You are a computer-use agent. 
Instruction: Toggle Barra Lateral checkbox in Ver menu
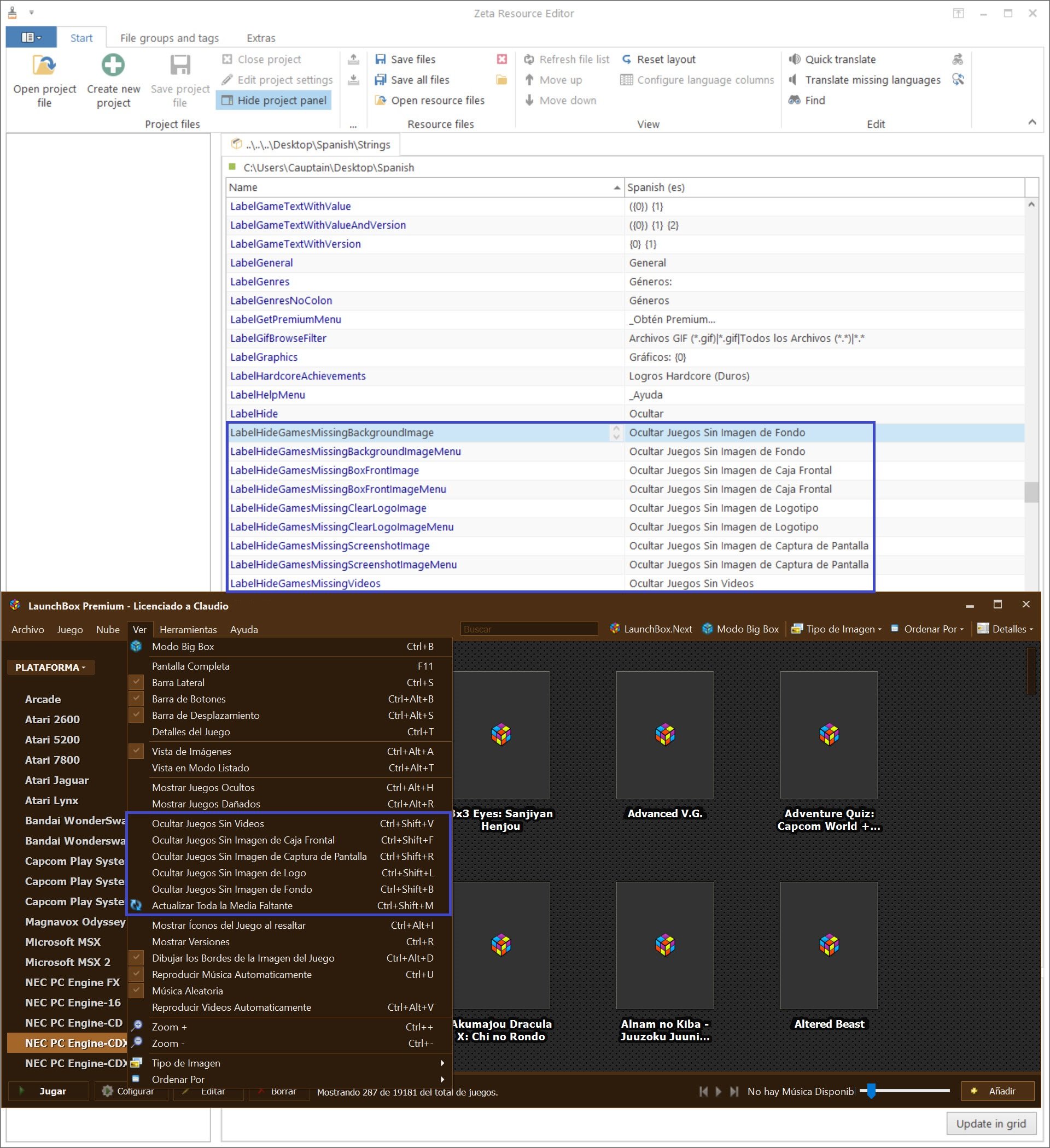[x=136, y=682]
